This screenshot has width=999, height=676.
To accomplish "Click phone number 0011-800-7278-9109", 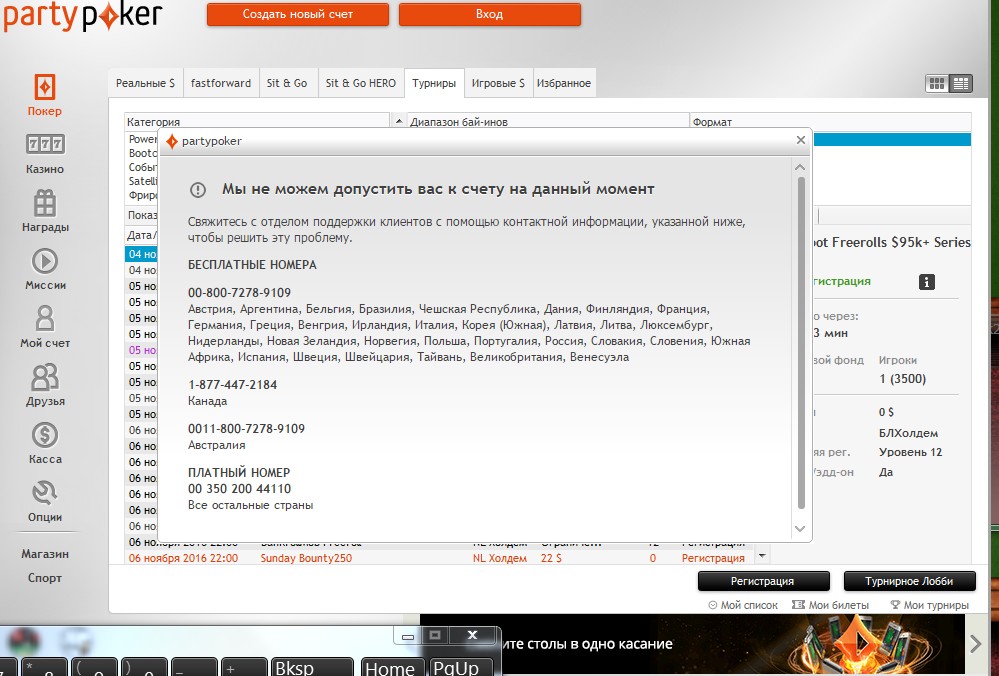I will (246, 429).
